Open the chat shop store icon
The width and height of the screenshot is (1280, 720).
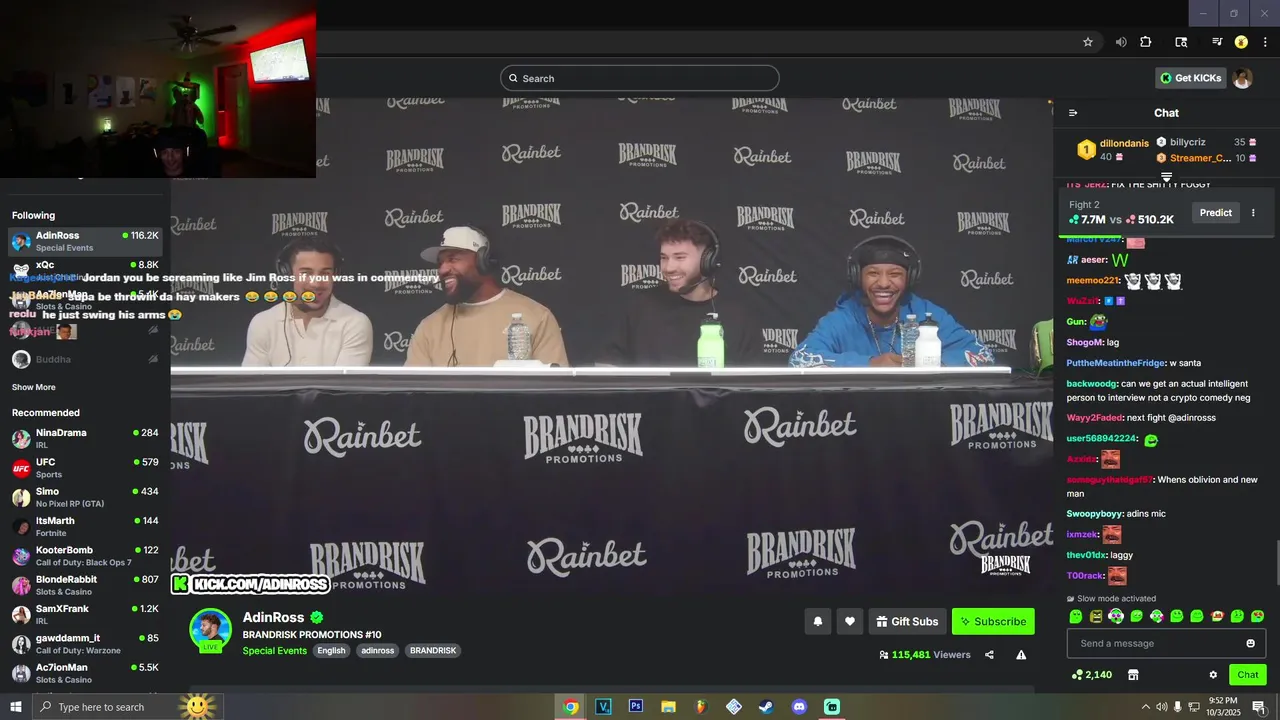point(1133,675)
